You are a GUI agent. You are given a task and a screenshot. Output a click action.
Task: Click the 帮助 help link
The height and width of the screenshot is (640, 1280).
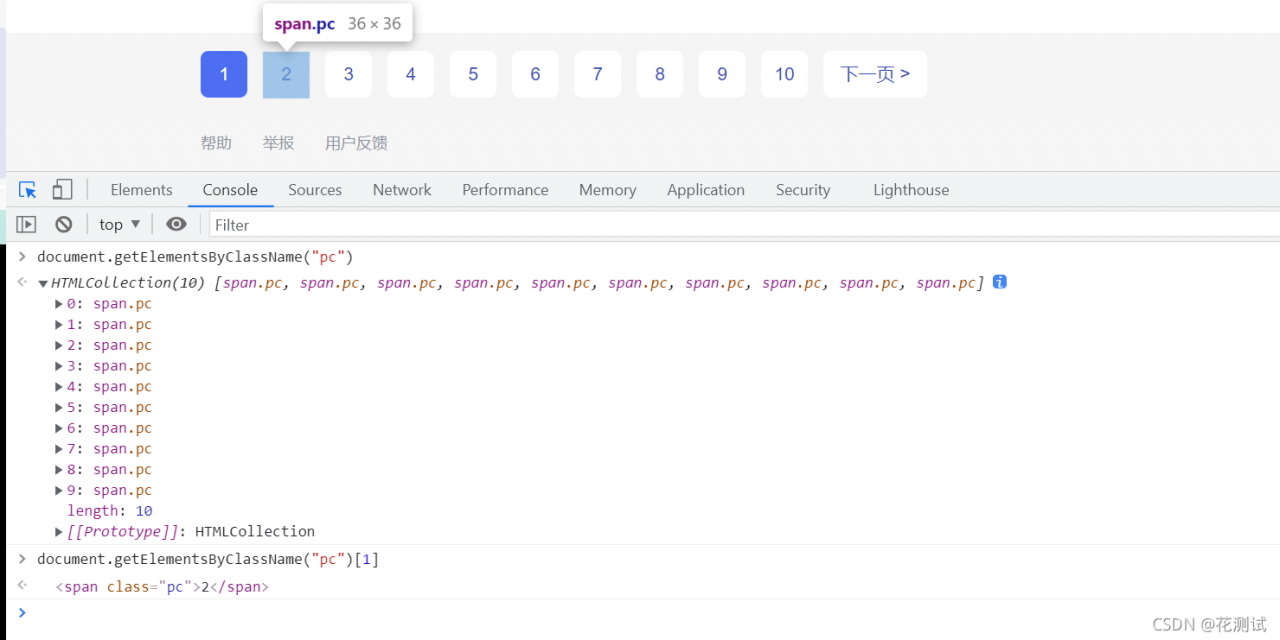coord(216,142)
